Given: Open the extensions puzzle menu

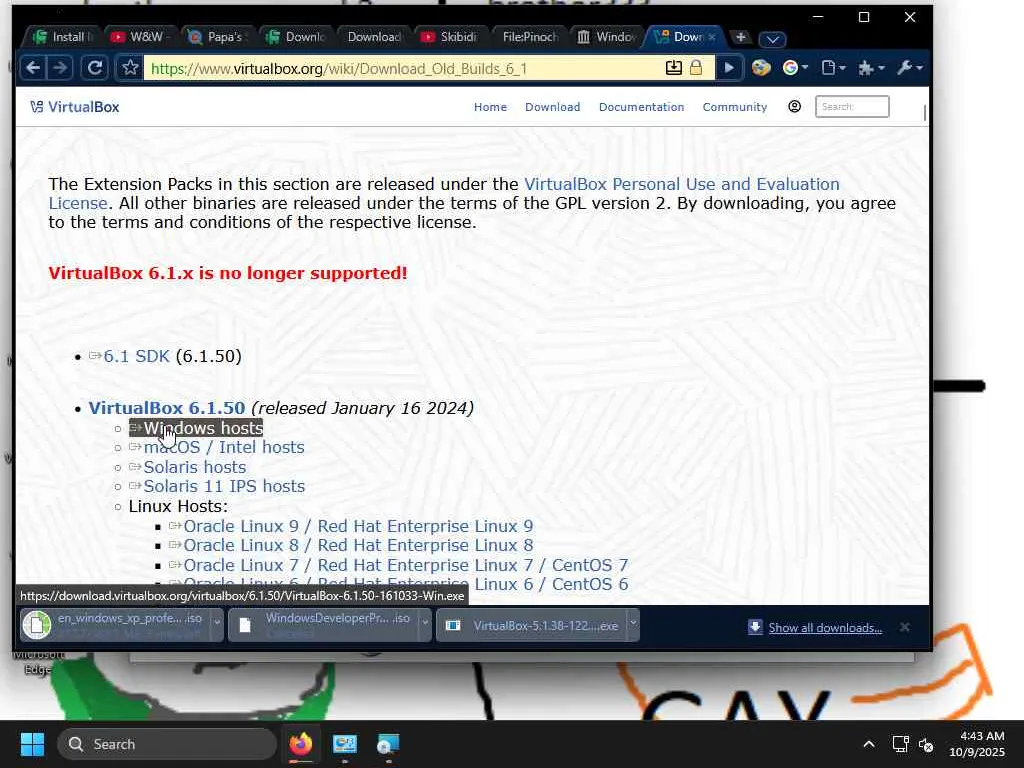Looking at the screenshot, I should click(871, 67).
